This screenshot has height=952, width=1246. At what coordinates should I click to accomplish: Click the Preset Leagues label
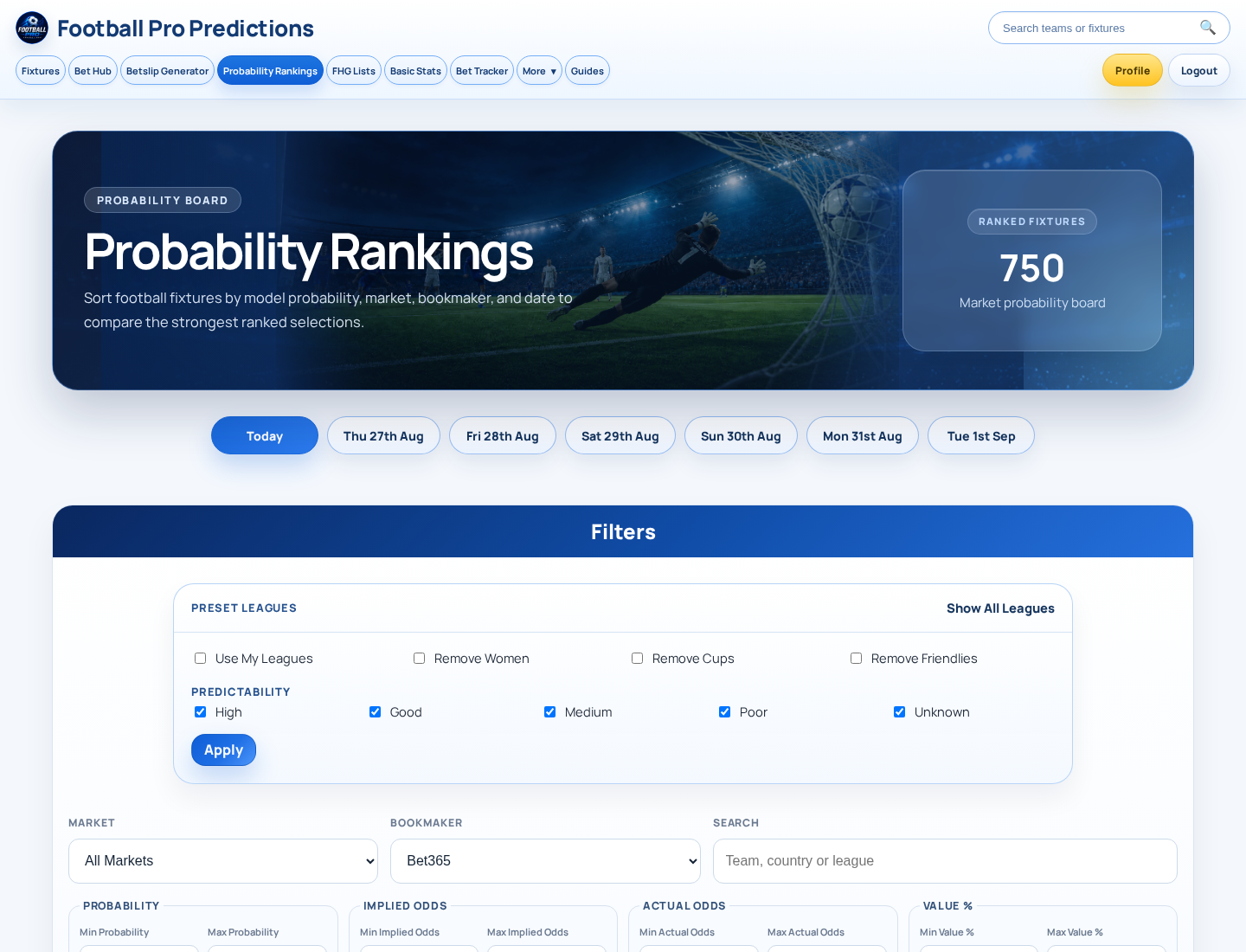point(244,608)
